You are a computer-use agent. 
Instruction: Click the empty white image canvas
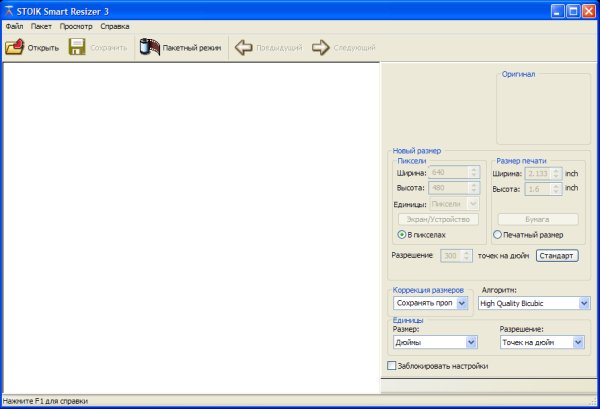coord(191,228)
